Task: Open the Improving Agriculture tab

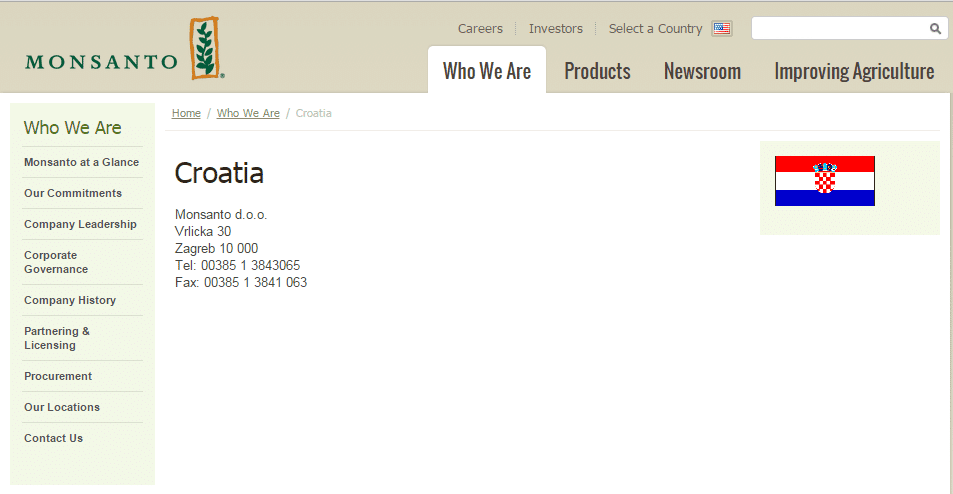Action: [854, 71]
